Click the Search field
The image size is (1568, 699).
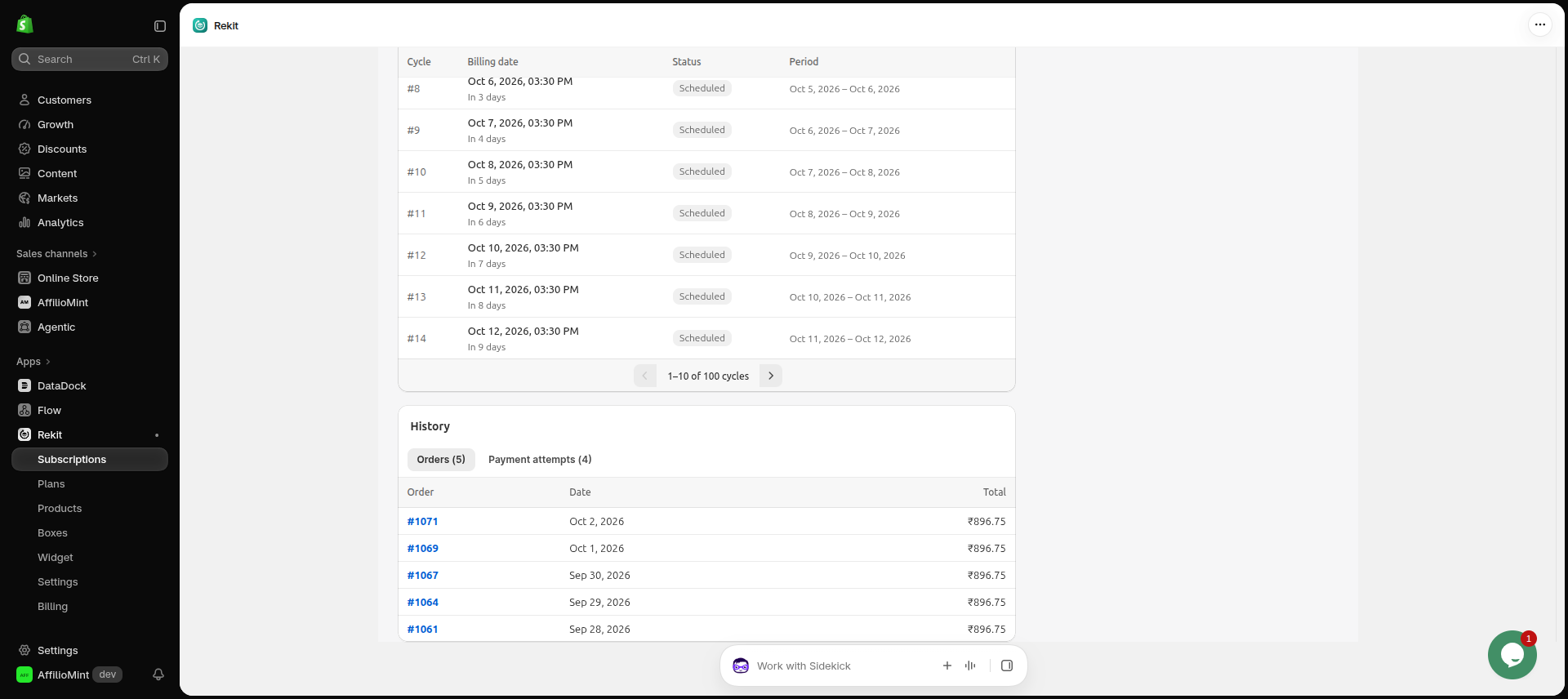pos(90,59)
